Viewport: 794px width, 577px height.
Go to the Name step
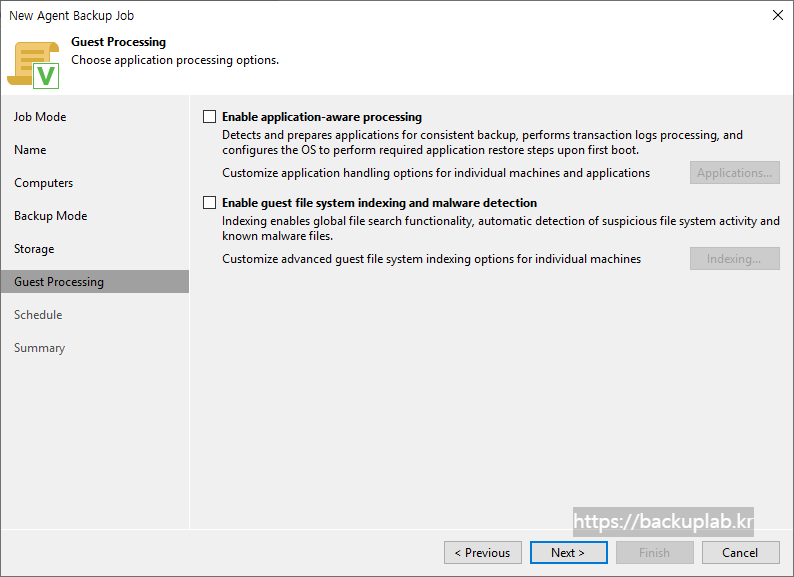pyautogui.click(x=30, y=150)
